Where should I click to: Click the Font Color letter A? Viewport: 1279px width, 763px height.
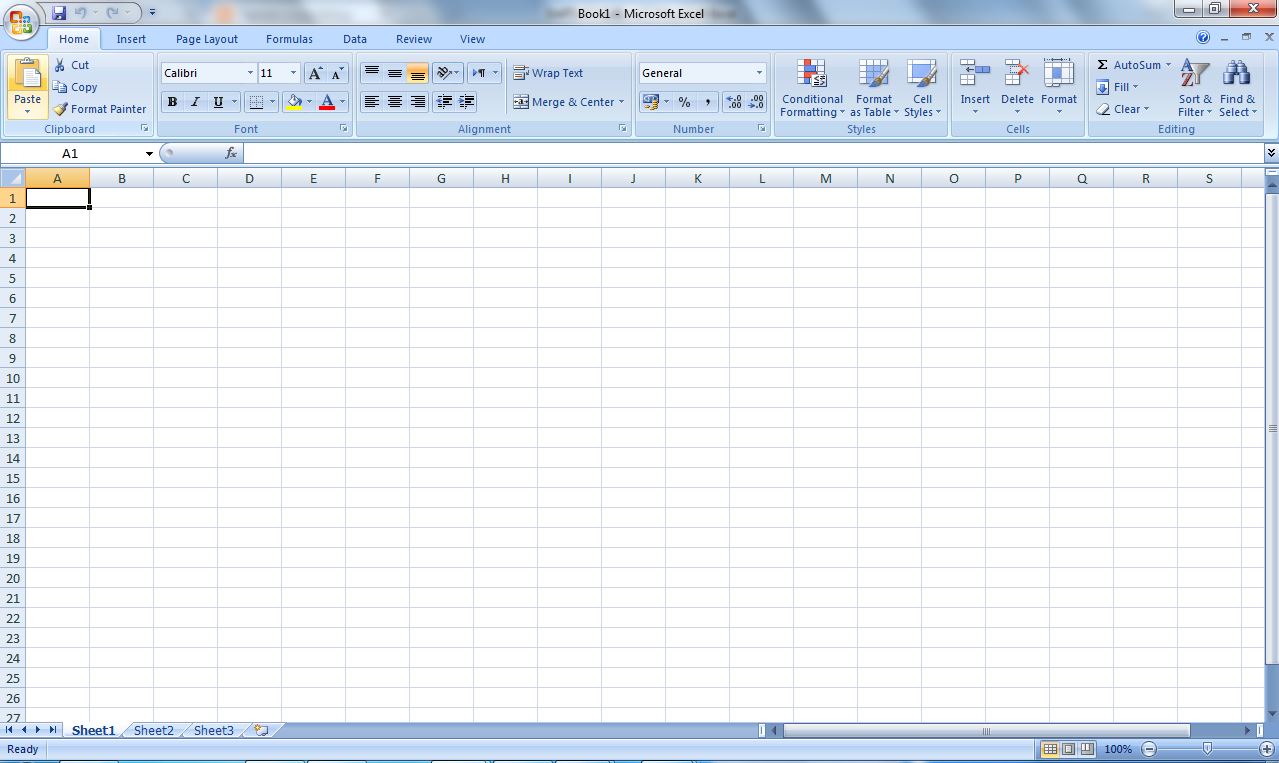click(327, 102)
